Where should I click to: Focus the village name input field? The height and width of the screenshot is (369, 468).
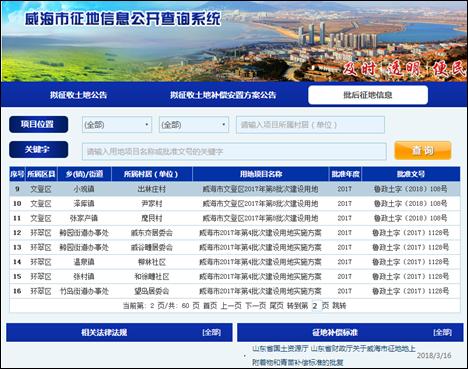point(310,125)
